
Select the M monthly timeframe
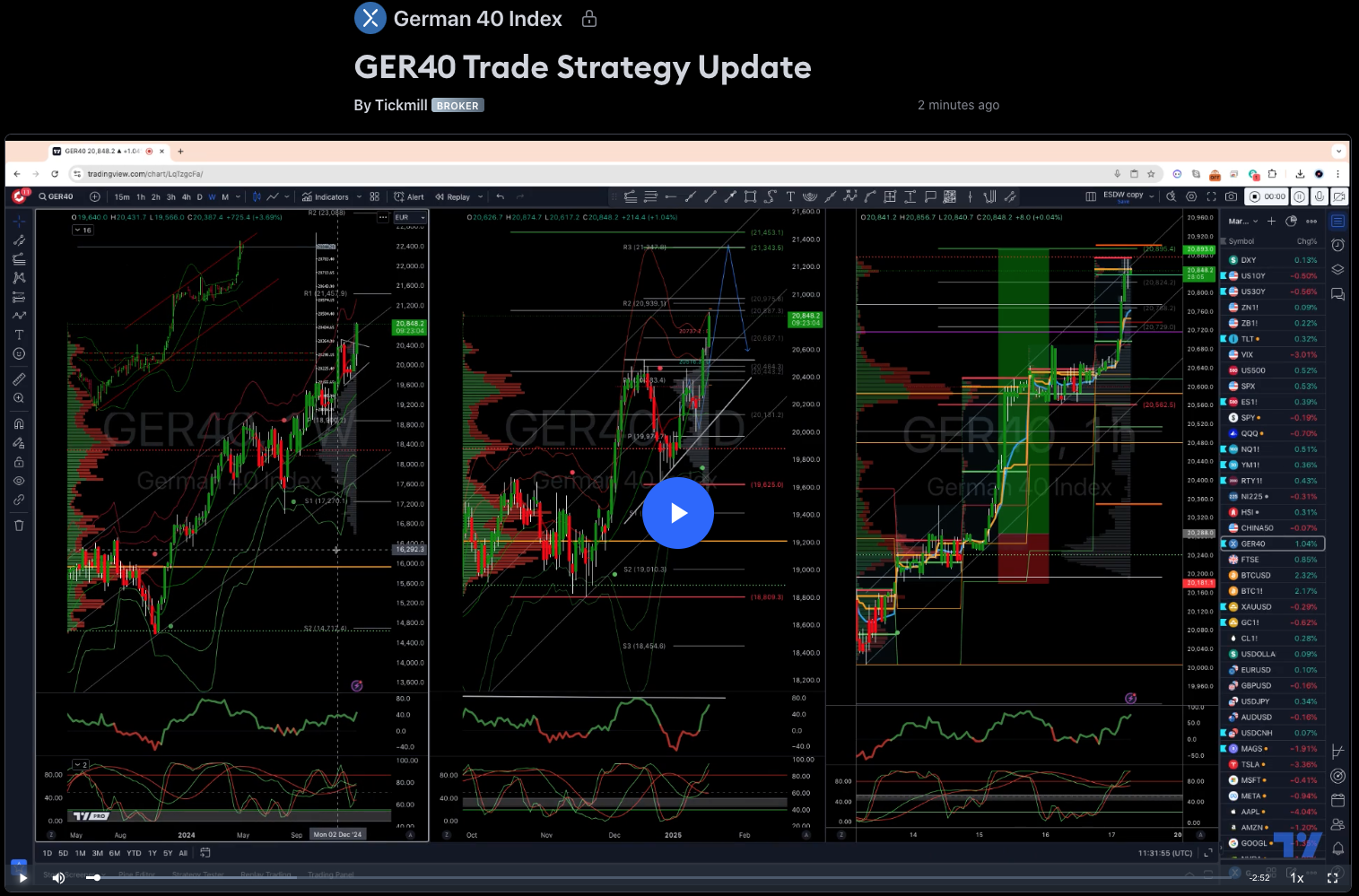[225, 196]
